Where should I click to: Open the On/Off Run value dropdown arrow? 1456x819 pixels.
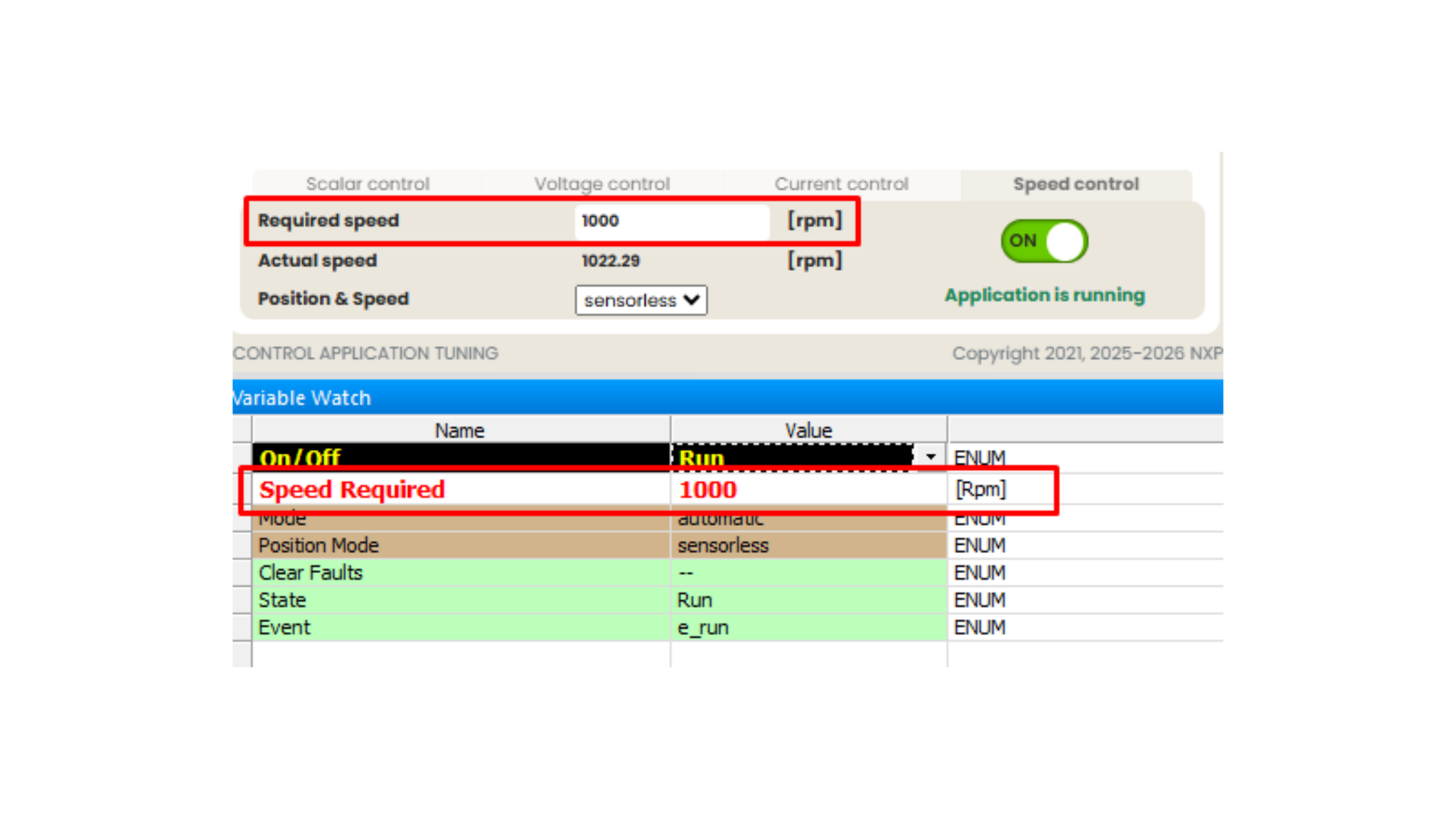(x=930, y=457)
